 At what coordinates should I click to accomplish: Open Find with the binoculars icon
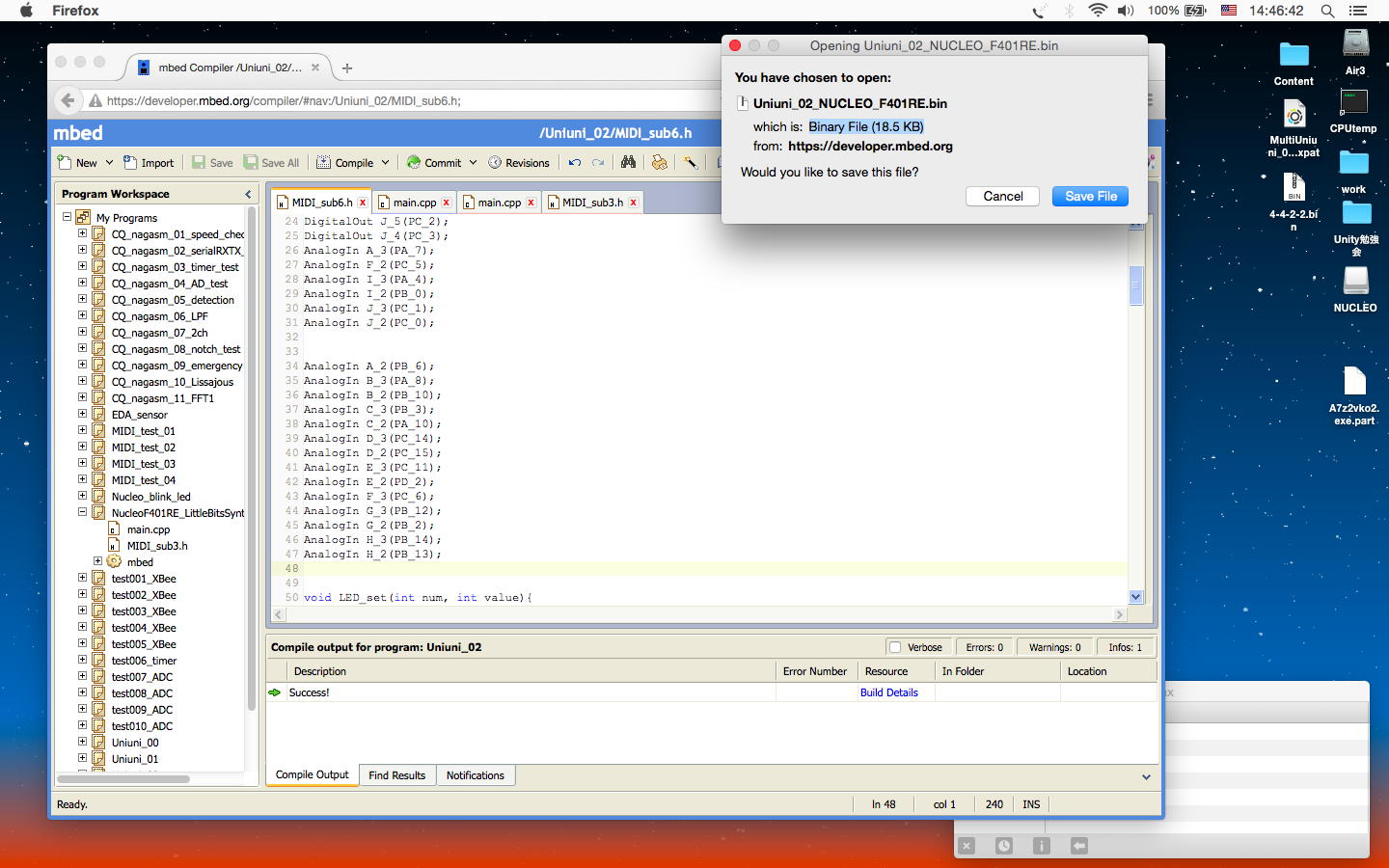pos(628,162)
